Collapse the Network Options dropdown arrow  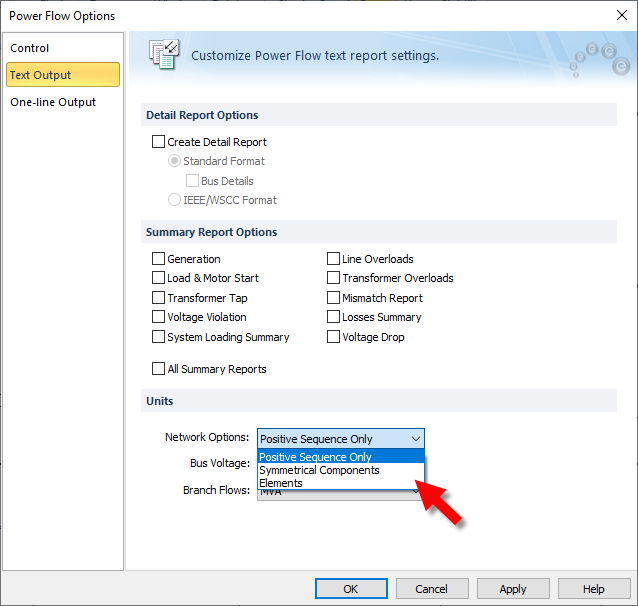point(415,439)
